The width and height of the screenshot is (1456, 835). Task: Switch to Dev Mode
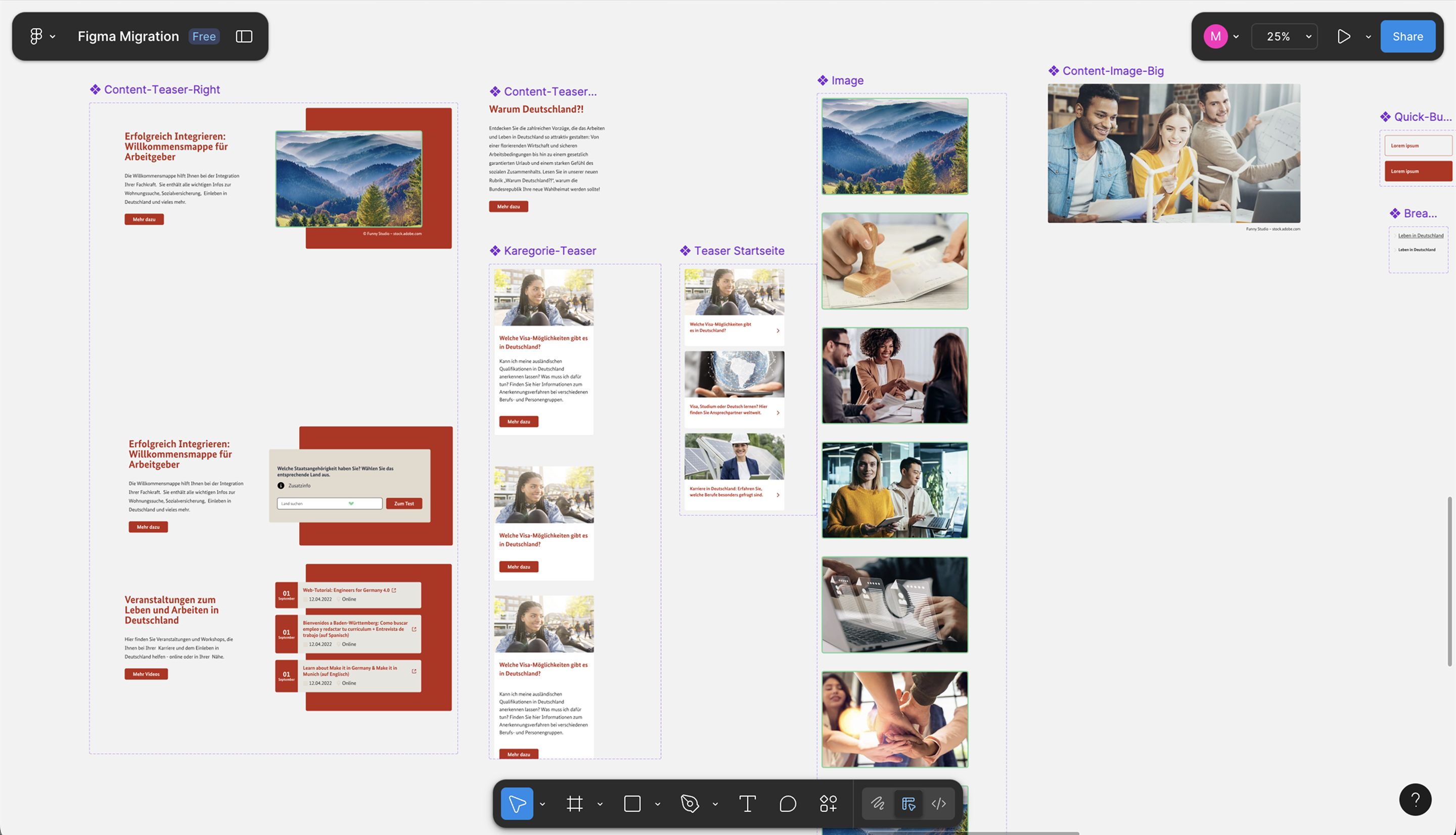point(939,804)
